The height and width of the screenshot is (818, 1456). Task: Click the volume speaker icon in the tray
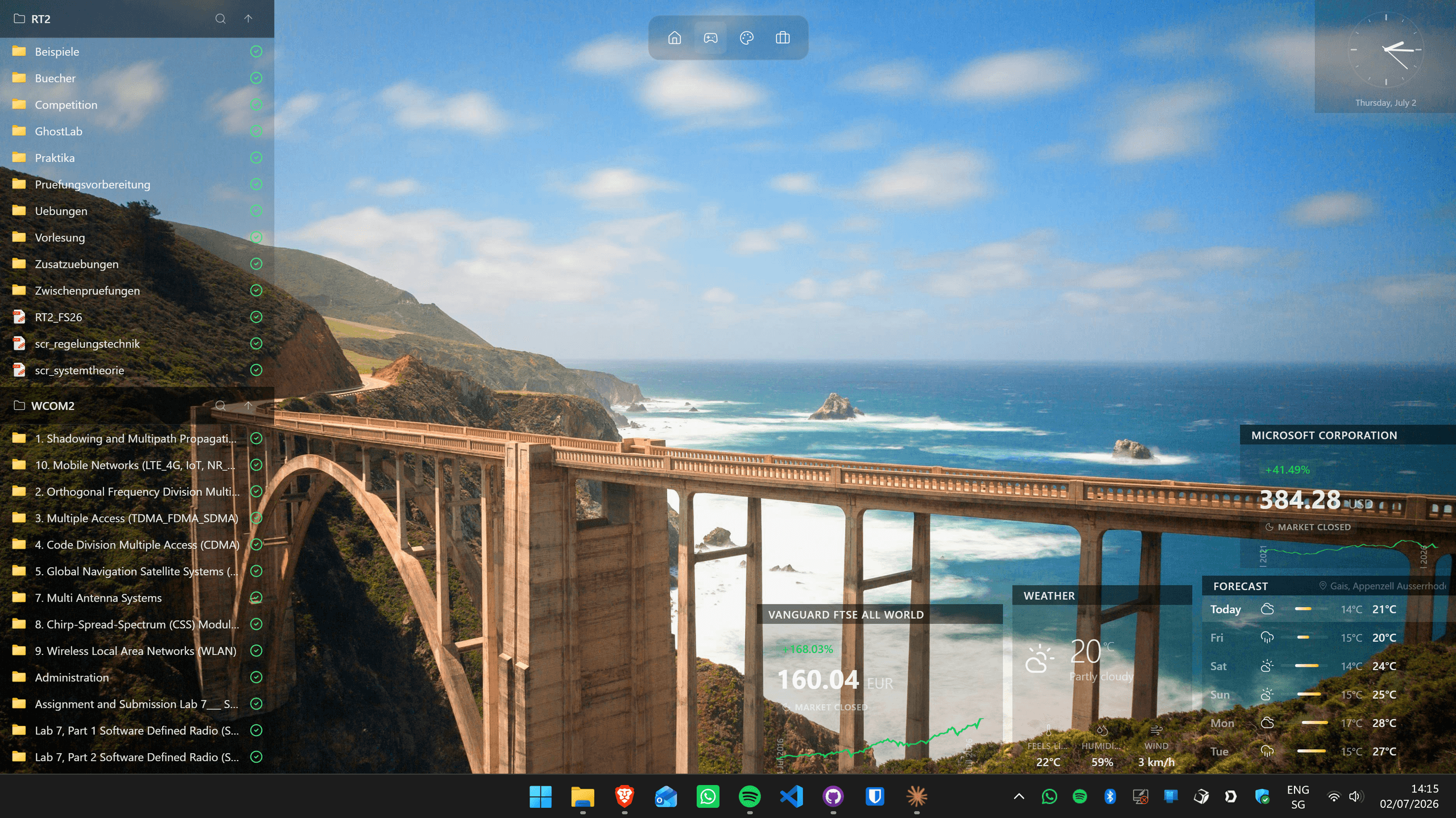tap(1355, 796)
